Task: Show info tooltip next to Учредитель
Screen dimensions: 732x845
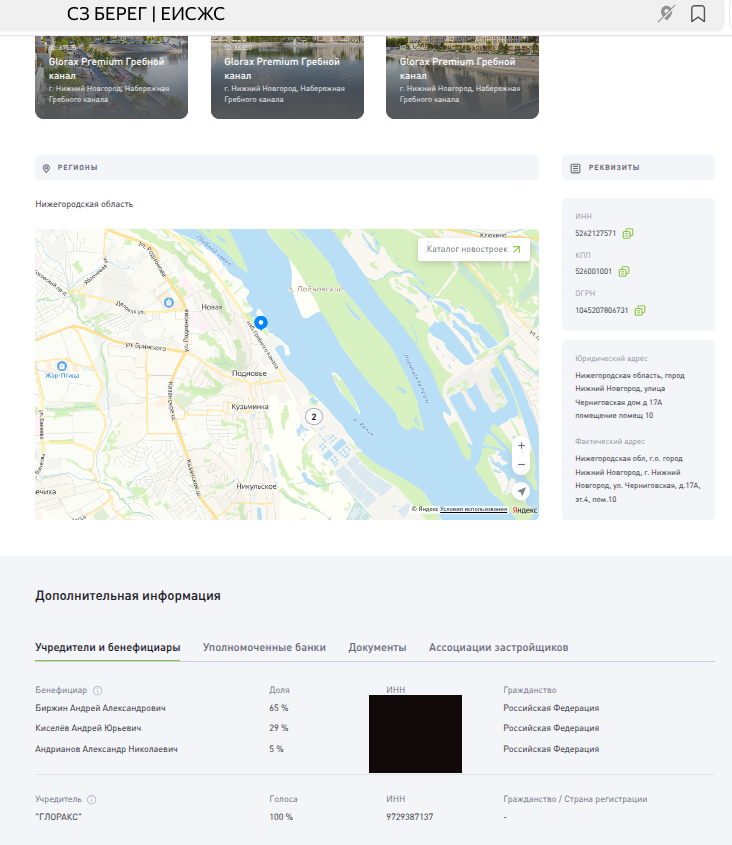Action: pyautogui.click(x=92, y=799)
